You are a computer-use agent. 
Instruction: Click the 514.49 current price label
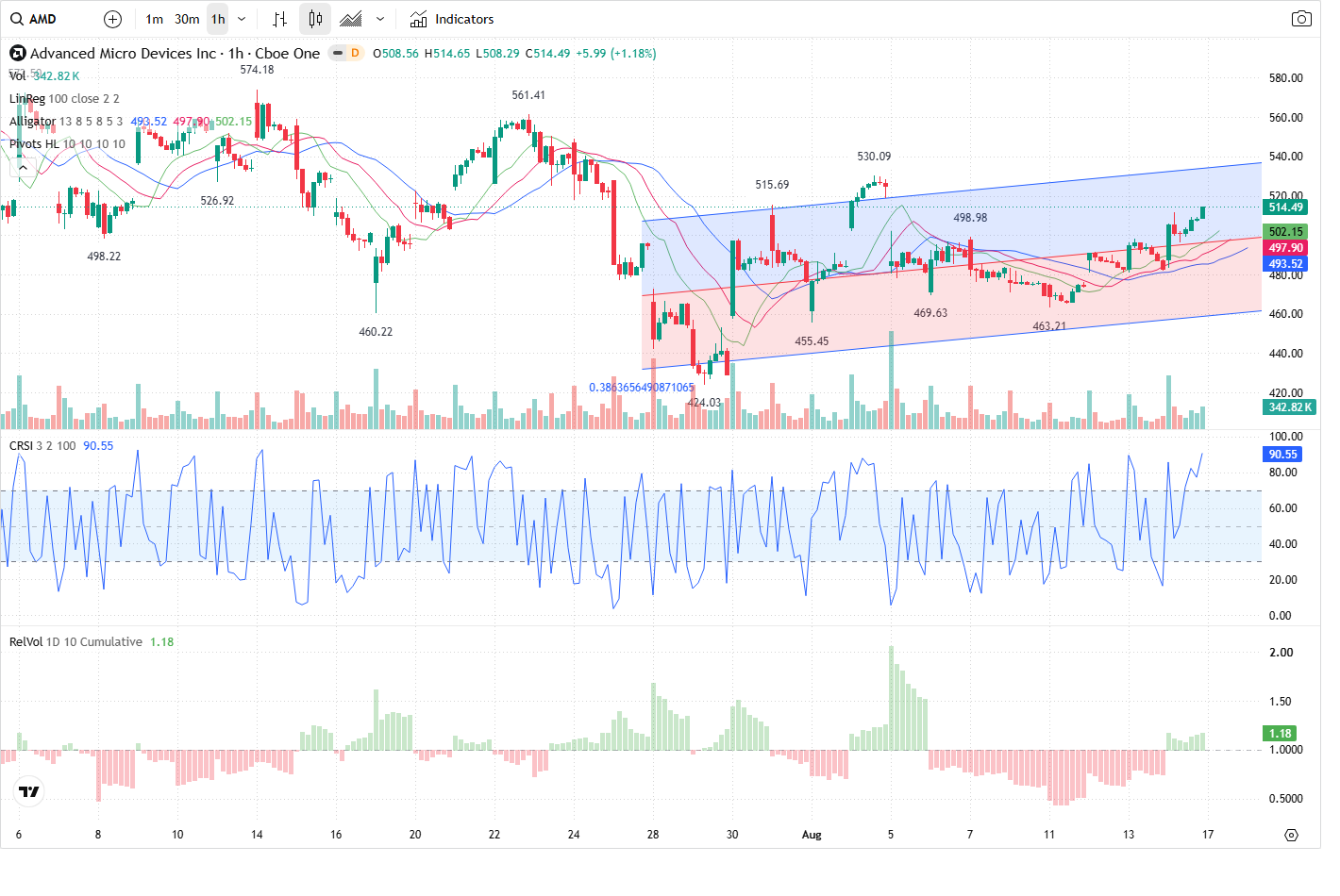pos(1285,207)
